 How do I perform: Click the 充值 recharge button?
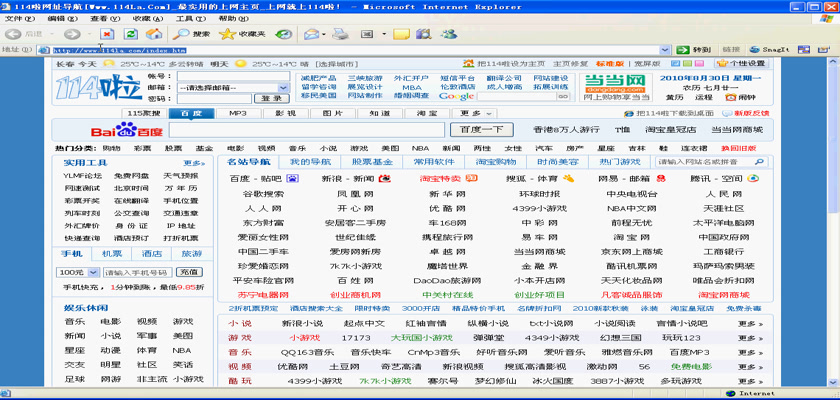click(189, 272)
